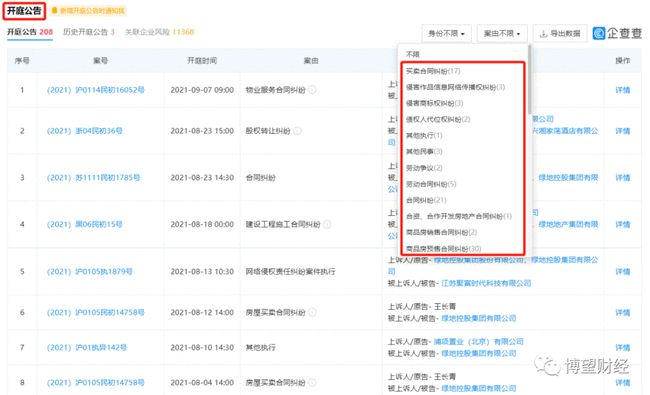The height and width of the screenshot is (395, 650).
Task: Open company link 浦项置业（北京）有限公司
Action: [x=479, y=342]
